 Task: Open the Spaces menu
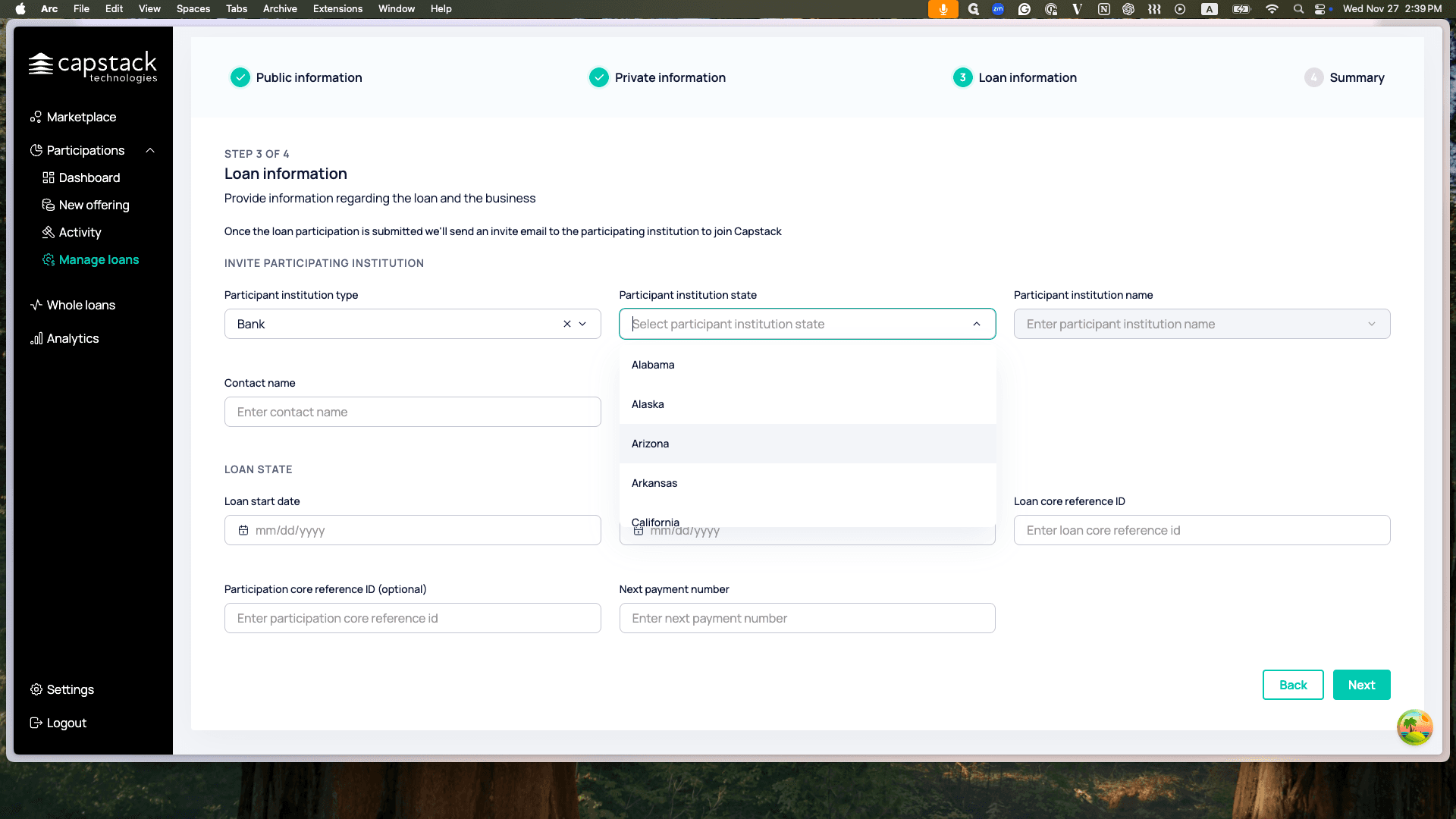click(193, 9)
